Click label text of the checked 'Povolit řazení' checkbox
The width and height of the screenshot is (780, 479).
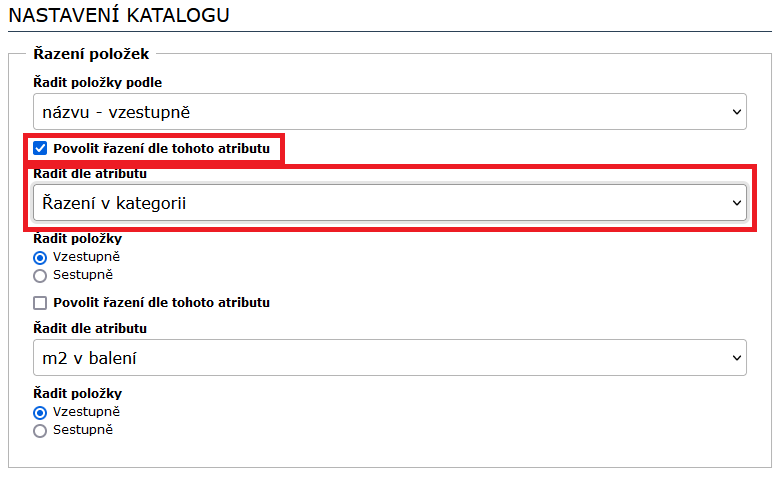point(162,149)
